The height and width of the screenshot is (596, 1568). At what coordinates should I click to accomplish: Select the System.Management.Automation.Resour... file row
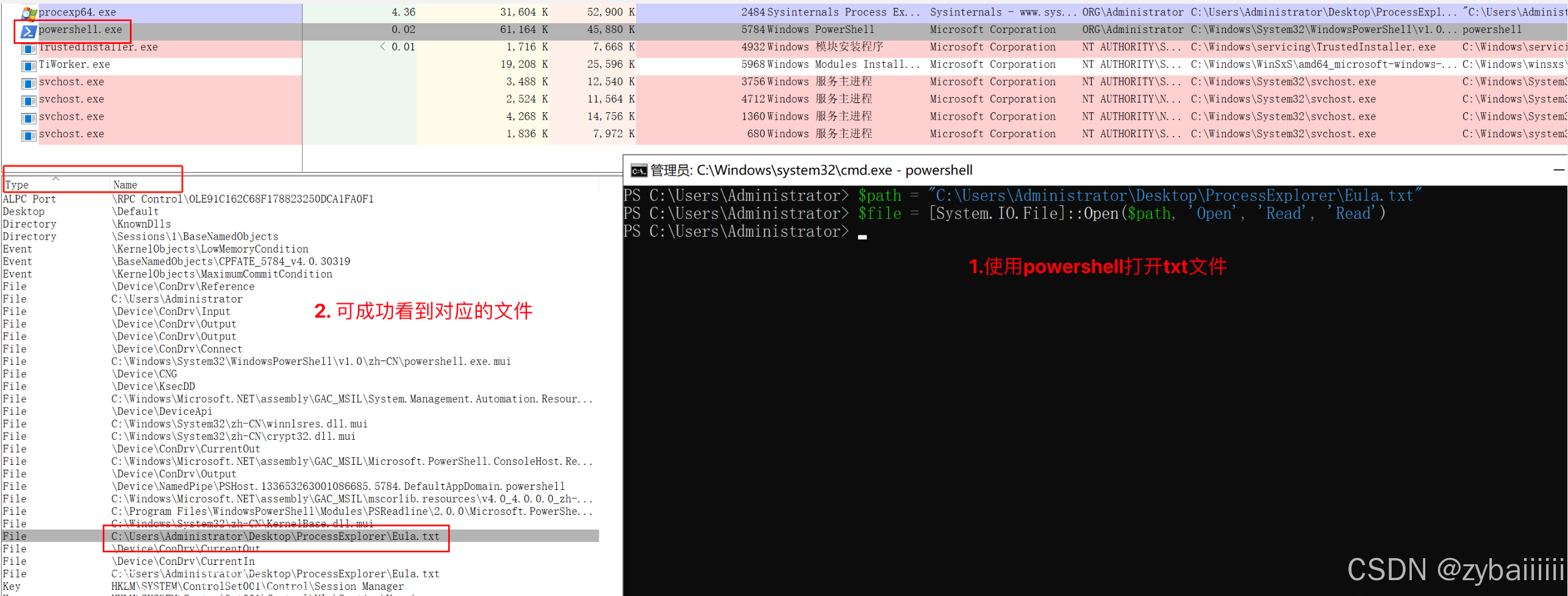[301, 399]
